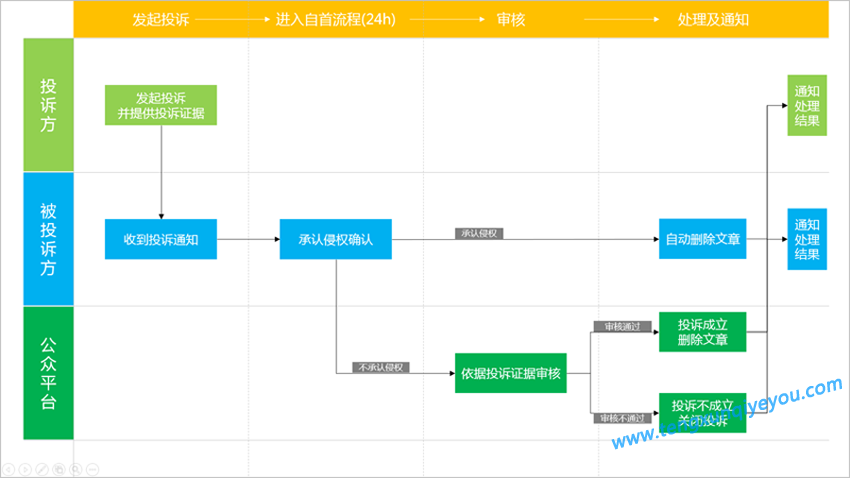Viewport: 850px width, 478px height.
Task: Advance to next slide with forward arrow
Action: [x=25, y=469]
